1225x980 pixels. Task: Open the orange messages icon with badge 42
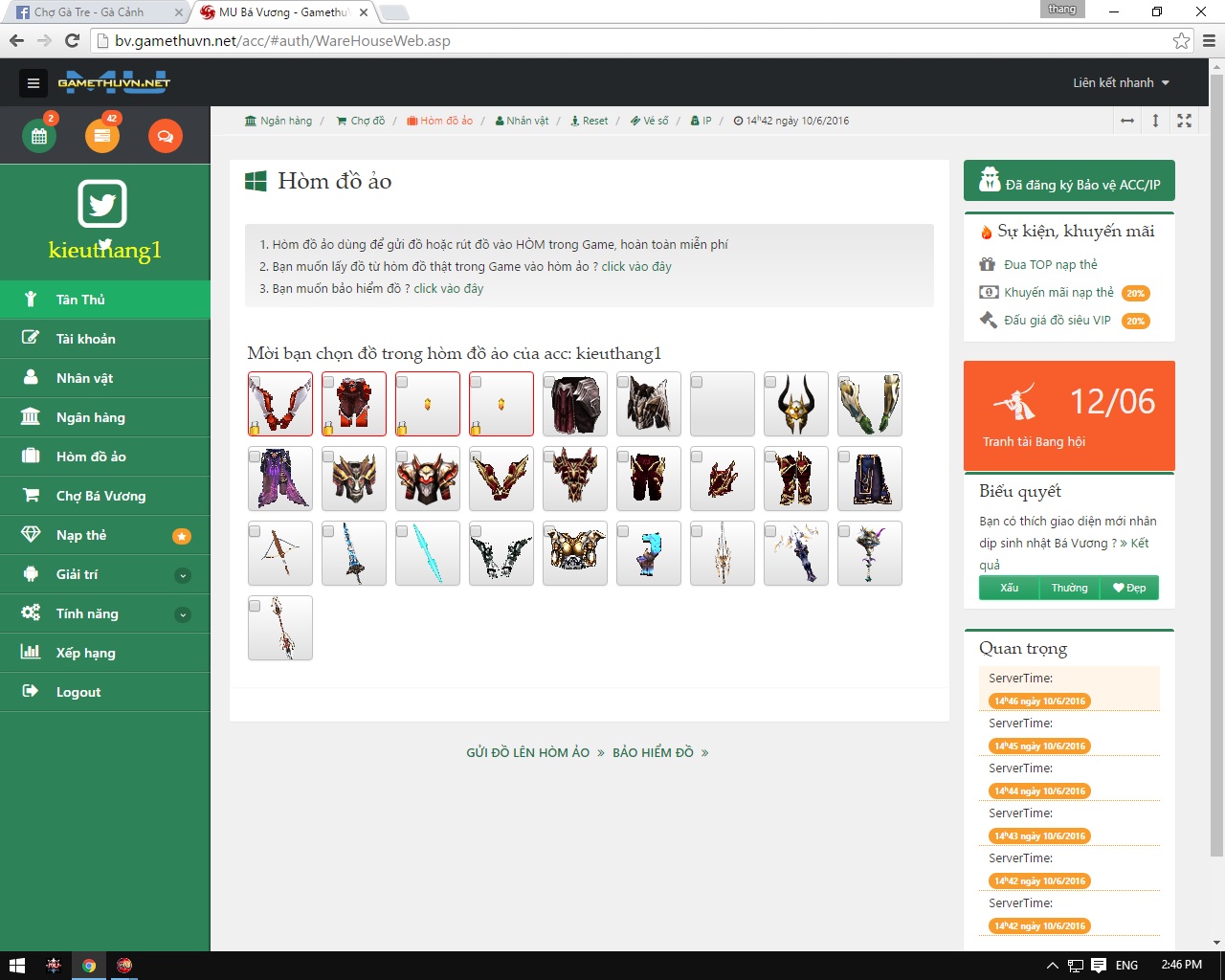pyautogui.click(x=102, y=136)
